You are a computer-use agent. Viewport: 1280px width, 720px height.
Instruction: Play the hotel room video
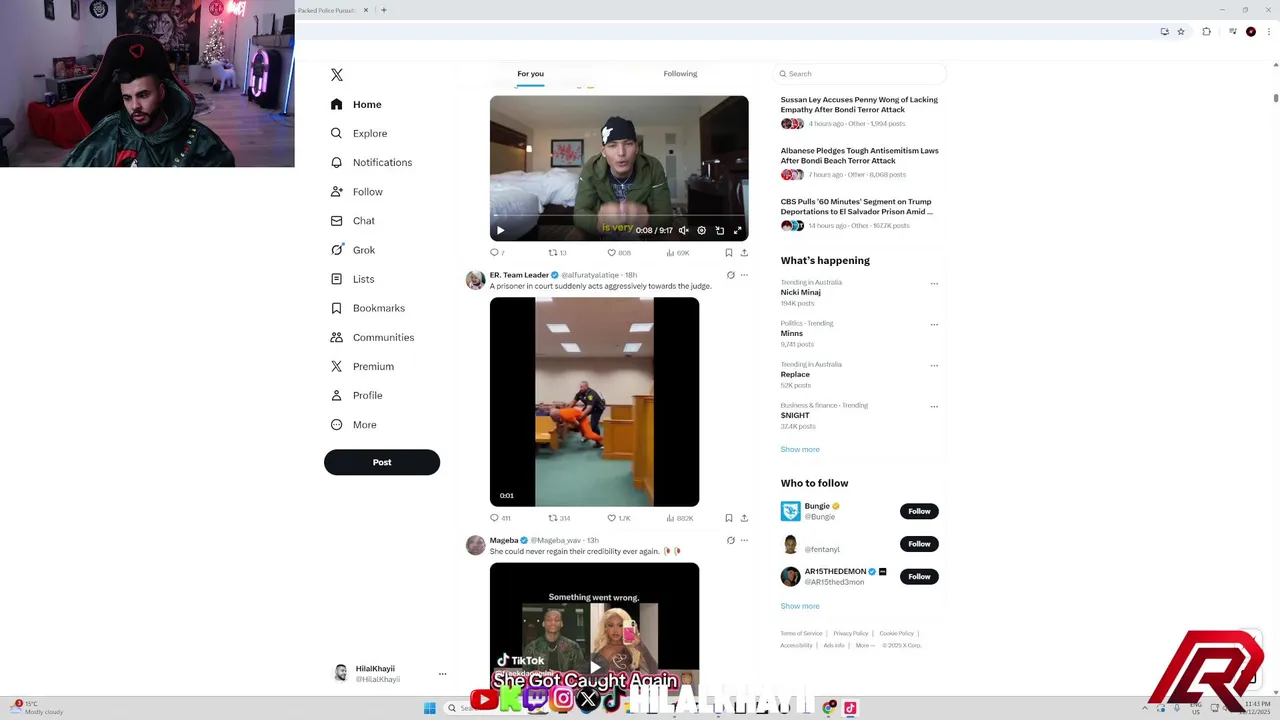coord(501,230)
